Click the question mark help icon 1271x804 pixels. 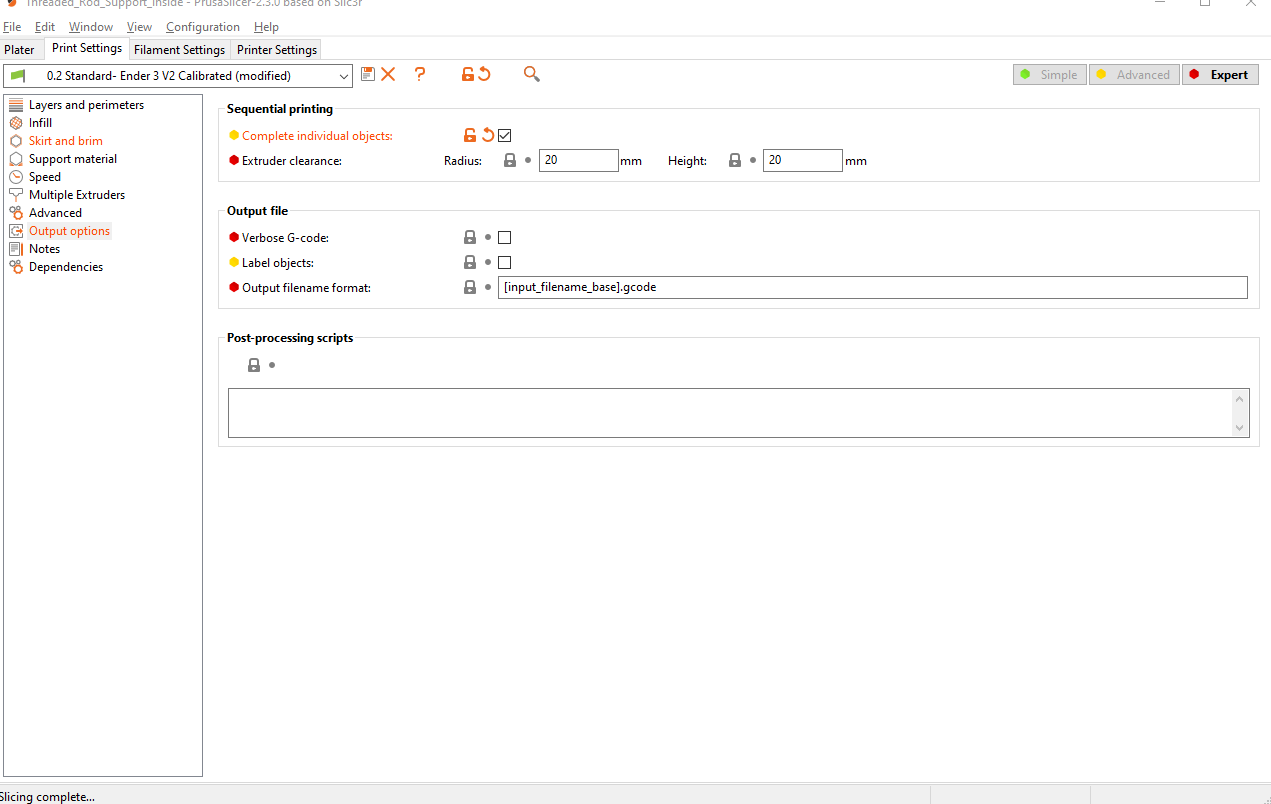coord(419,74)
